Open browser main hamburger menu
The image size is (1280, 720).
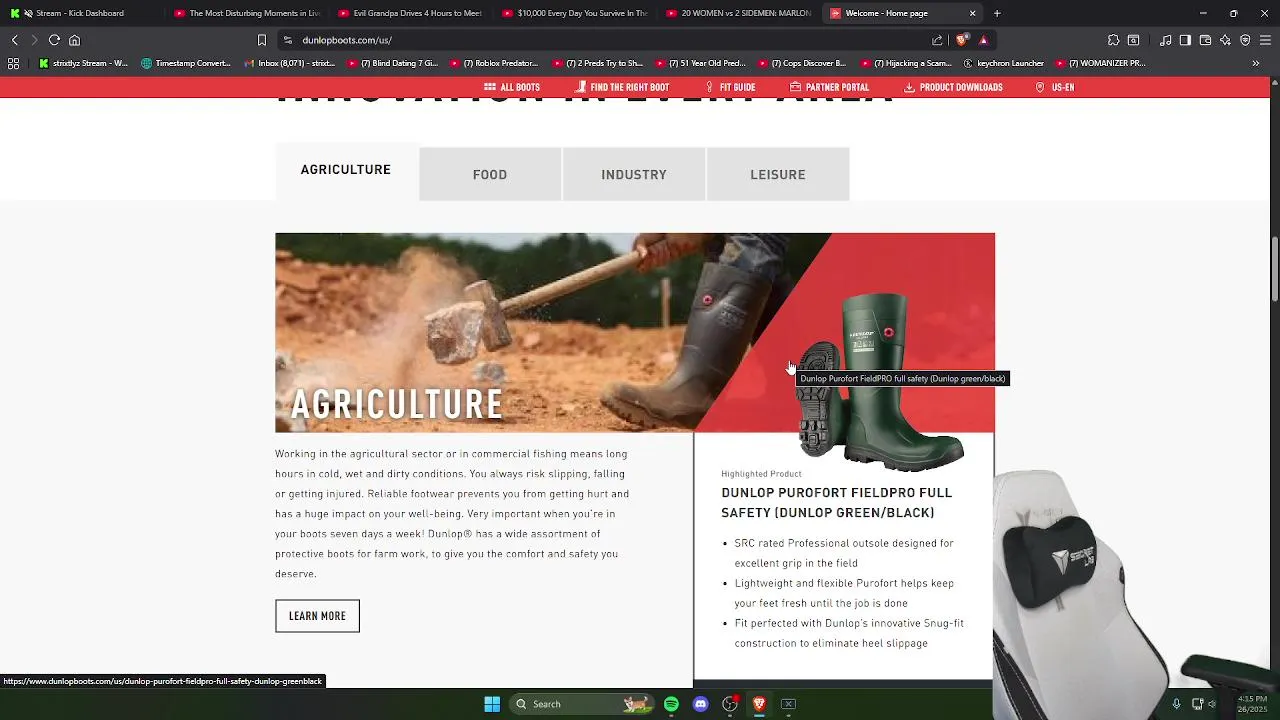point(1265,40)
